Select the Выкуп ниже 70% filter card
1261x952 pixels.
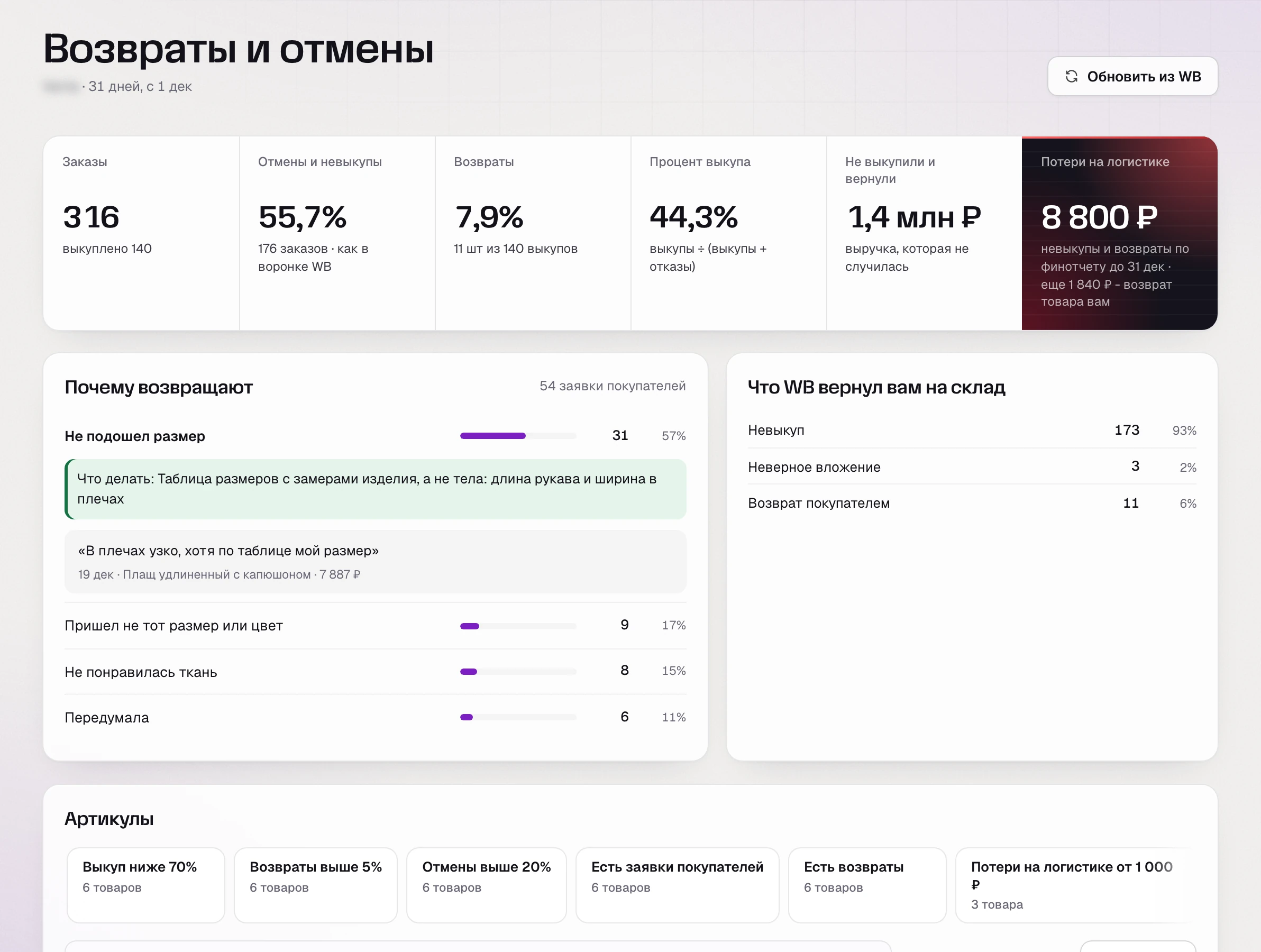coord(146,885)
